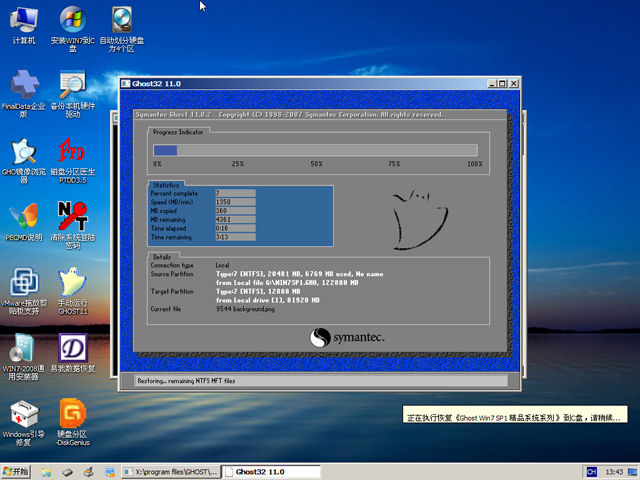Click the 13:43 system tray clock

pos(614,471)
